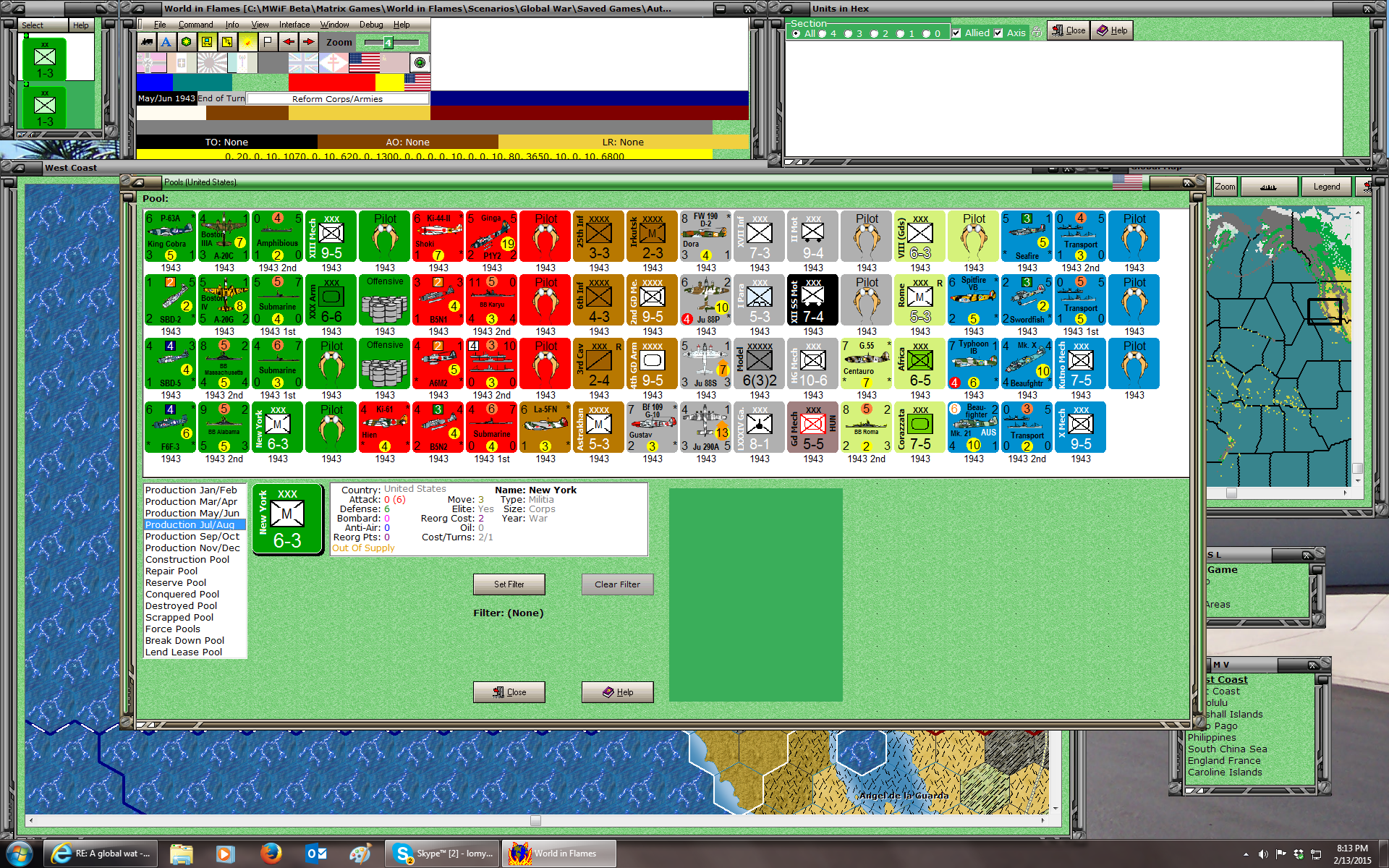Select the Model 6(3)2 headquarters counter
The height and width of the screenshot is (868, 1389).
pos(760,364)
